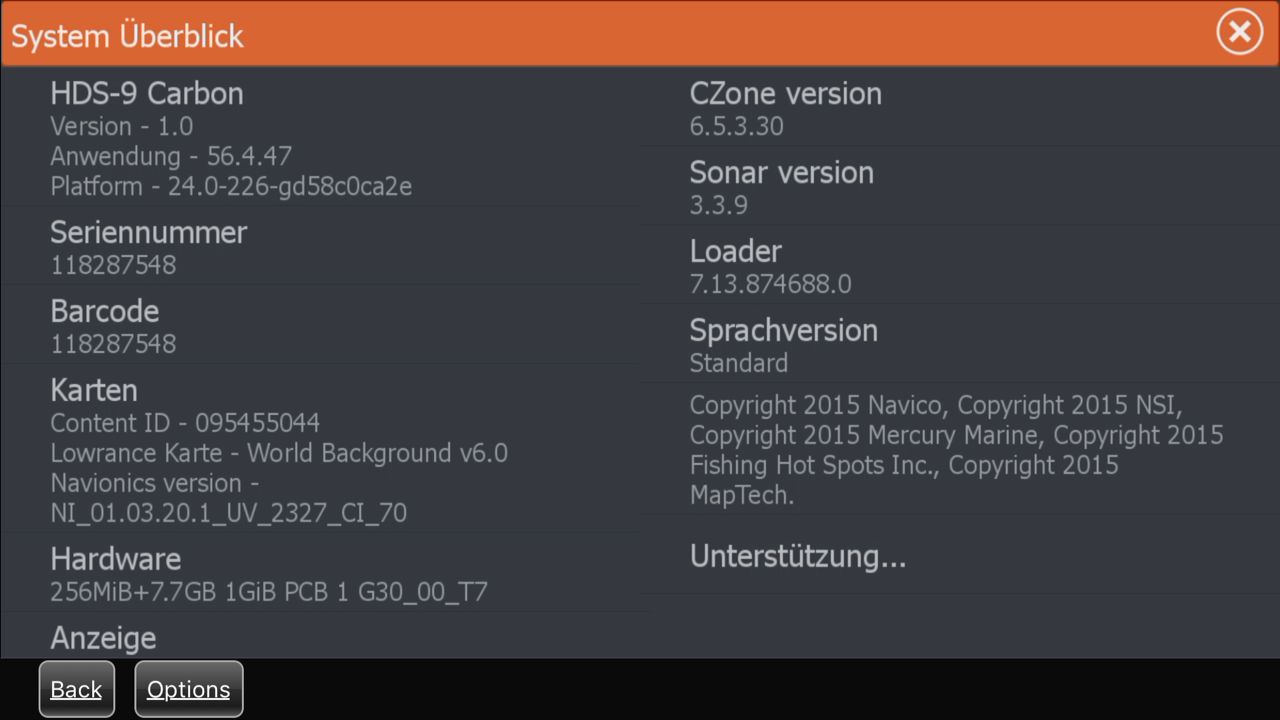
Task: Tap the Platform version line
Action: click(231, 186)
